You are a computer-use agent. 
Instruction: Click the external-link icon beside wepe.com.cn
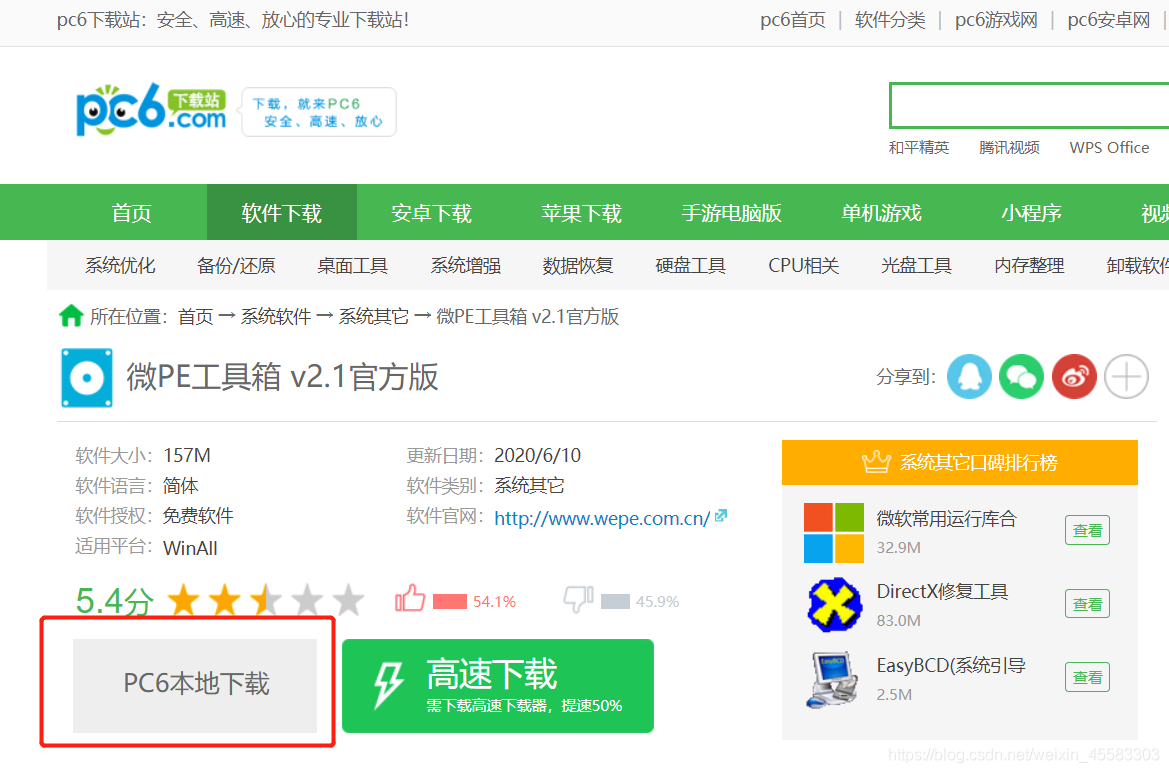pyautogui.click(x=721, y=516)
